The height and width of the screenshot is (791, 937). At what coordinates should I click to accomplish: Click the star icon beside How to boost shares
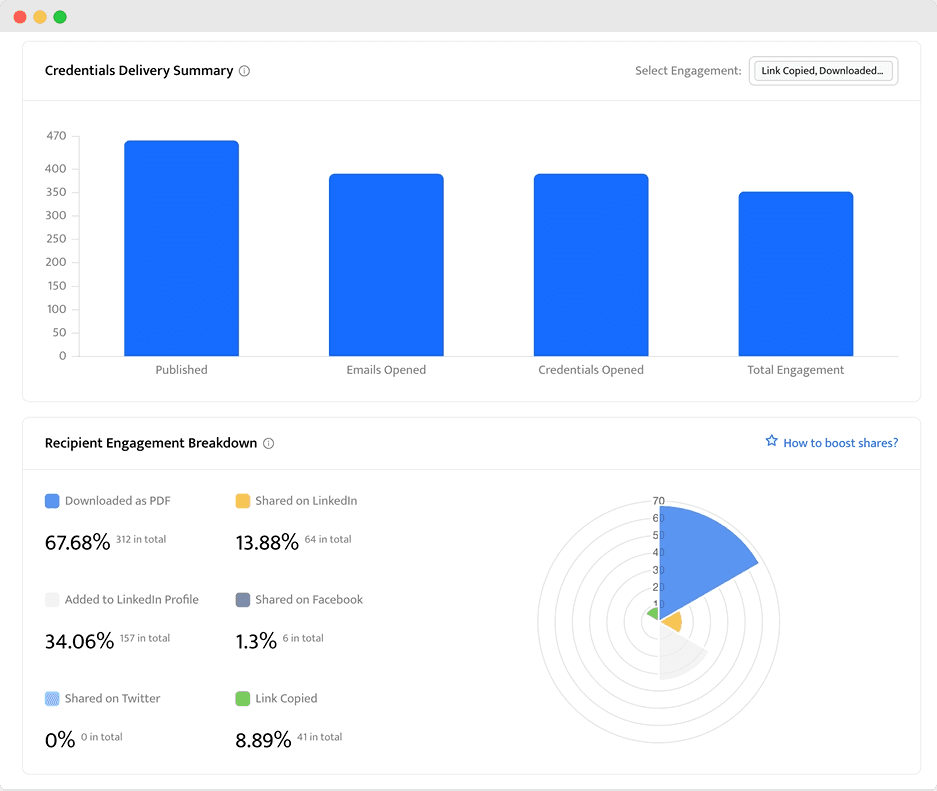[x=771, y=441]
